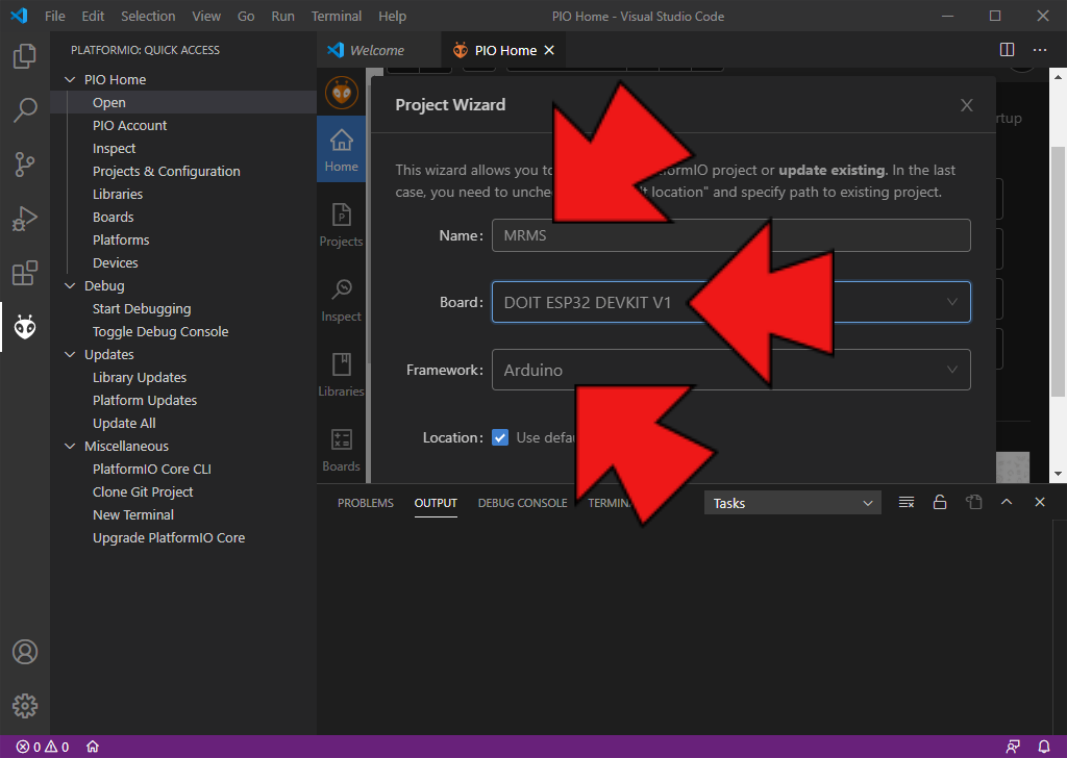Collapse the Debug section in Quick Access
Viewport: 1067px width, 758px height.
[70, 286]
